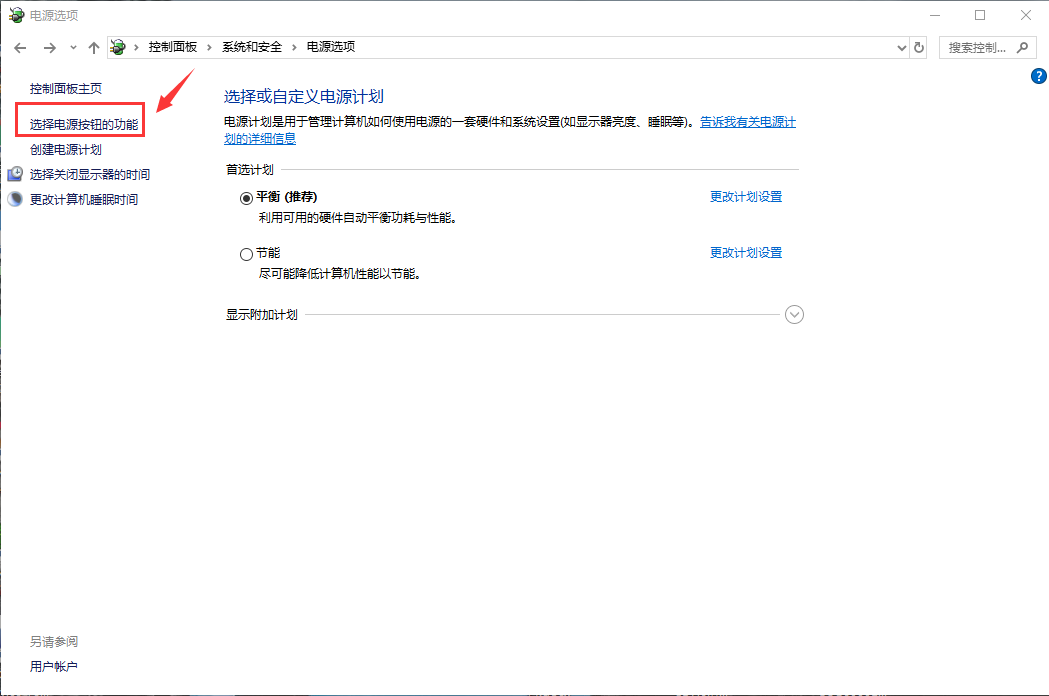Image resolution: width=1049 pixels, height=696 pixels.
Task: Open 用户帐户 link under 另请参阅
Action: coord(54,667)
